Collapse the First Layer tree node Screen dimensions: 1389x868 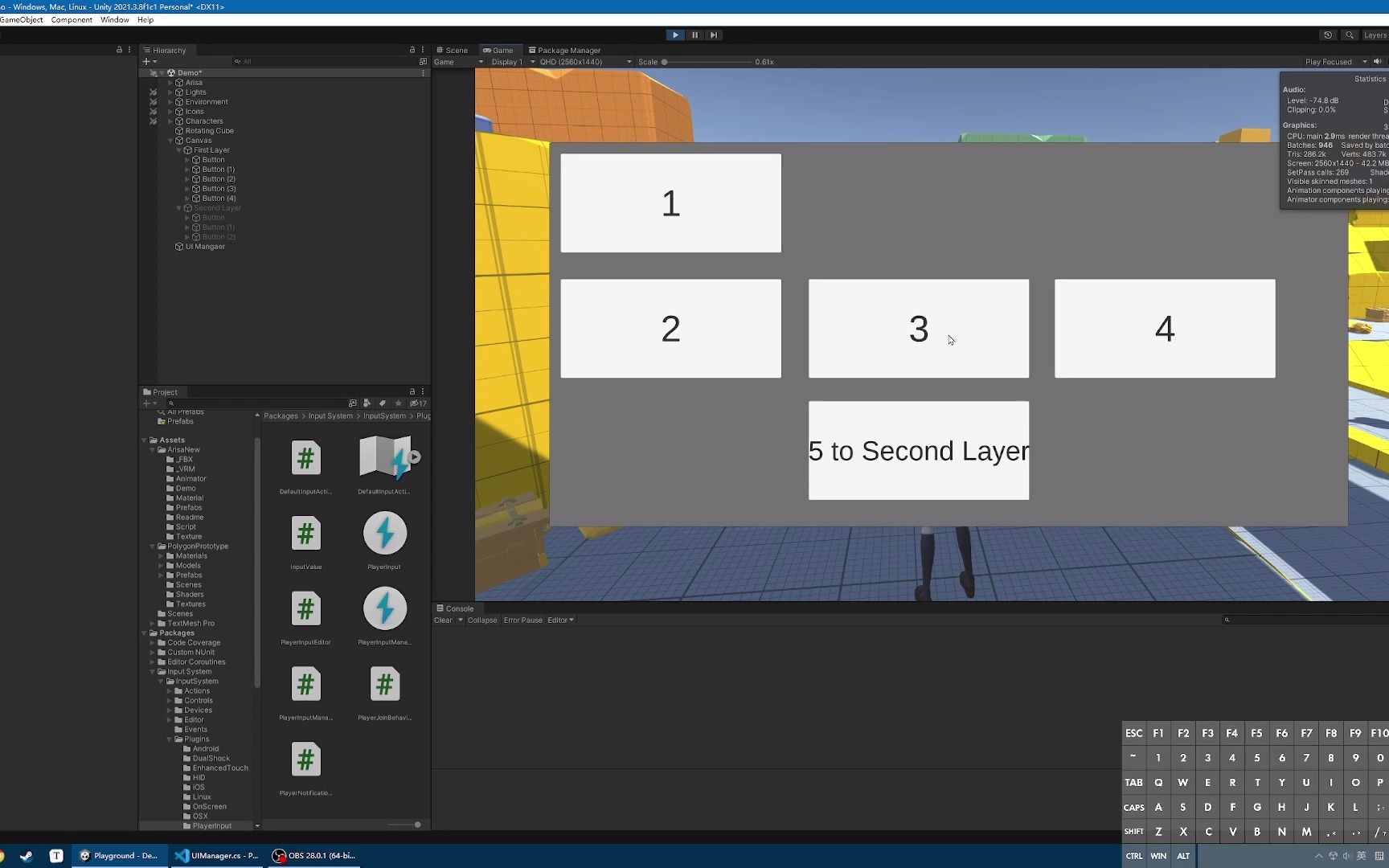pos(178,150)
